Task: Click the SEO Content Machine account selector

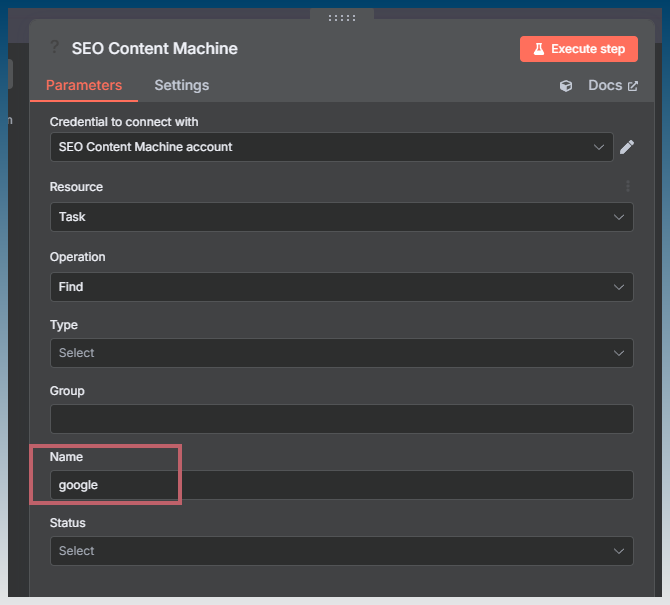Action: pos(332,147)
